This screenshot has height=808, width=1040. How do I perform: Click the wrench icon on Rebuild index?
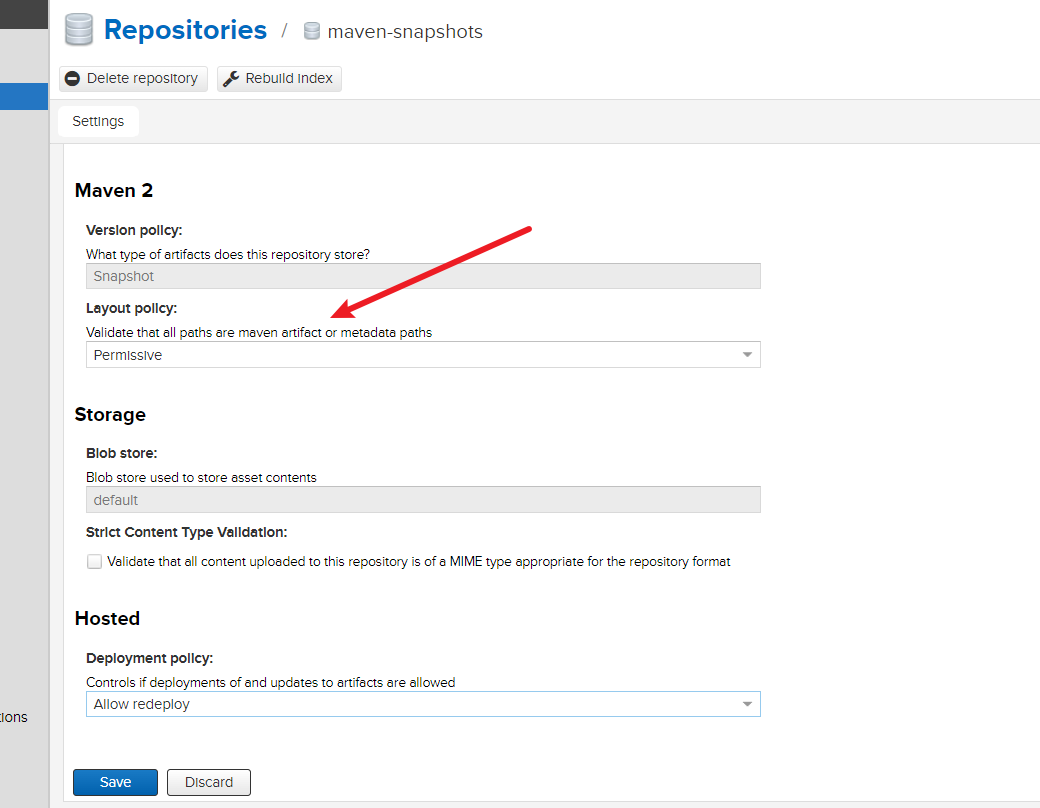231,79
